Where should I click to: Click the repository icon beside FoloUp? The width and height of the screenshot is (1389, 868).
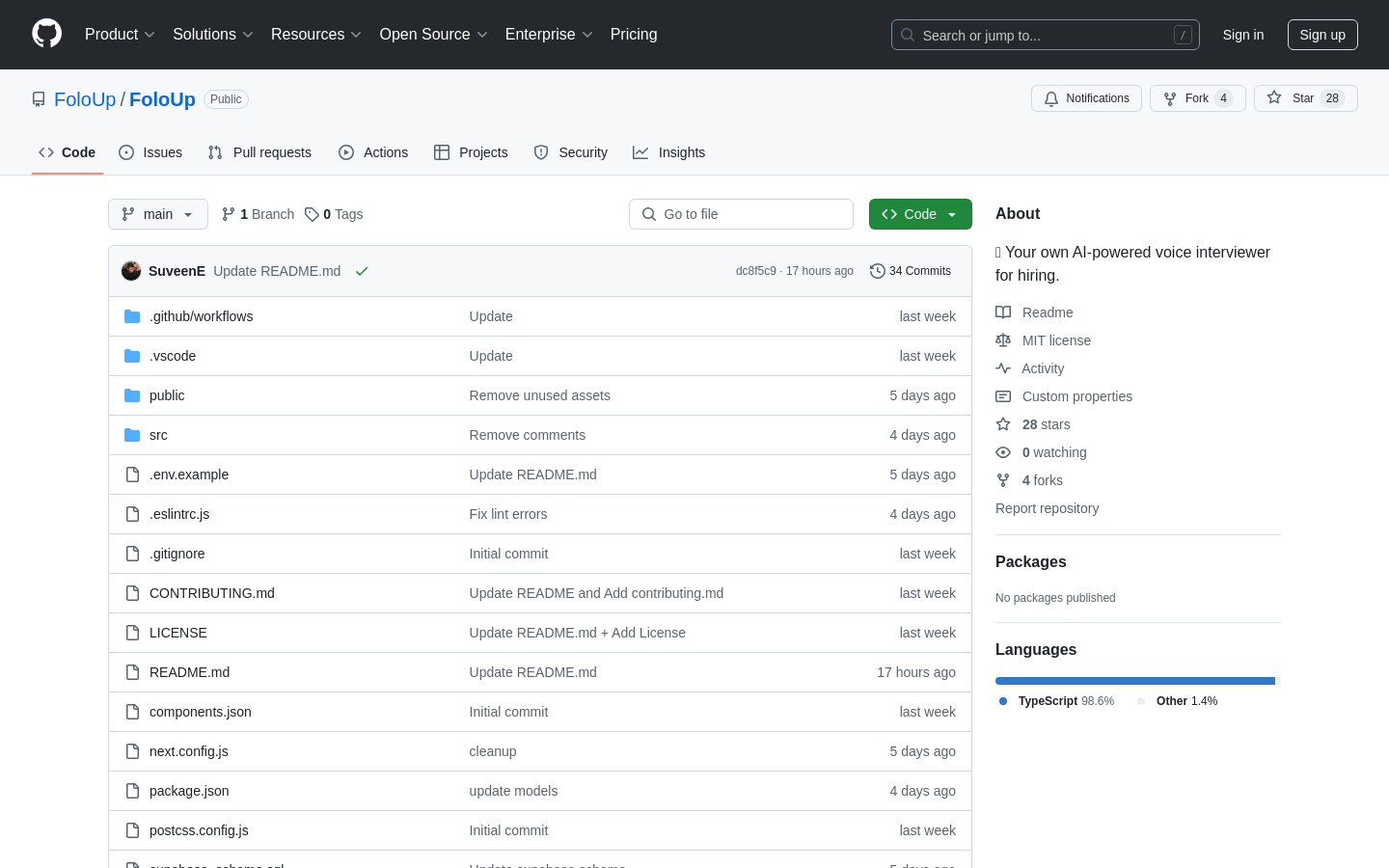pyautogui.click(x=39, y=99)
